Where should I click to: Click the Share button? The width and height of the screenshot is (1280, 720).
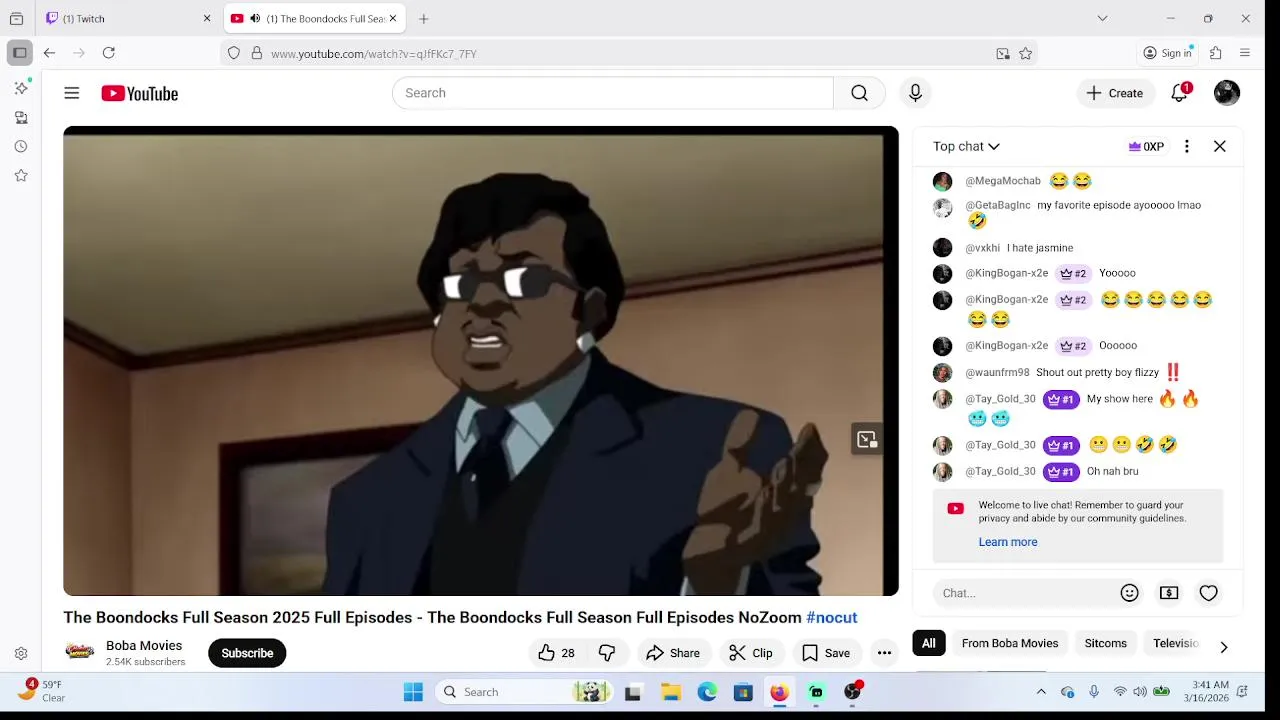pyautogui.click(x=673, y=653)
